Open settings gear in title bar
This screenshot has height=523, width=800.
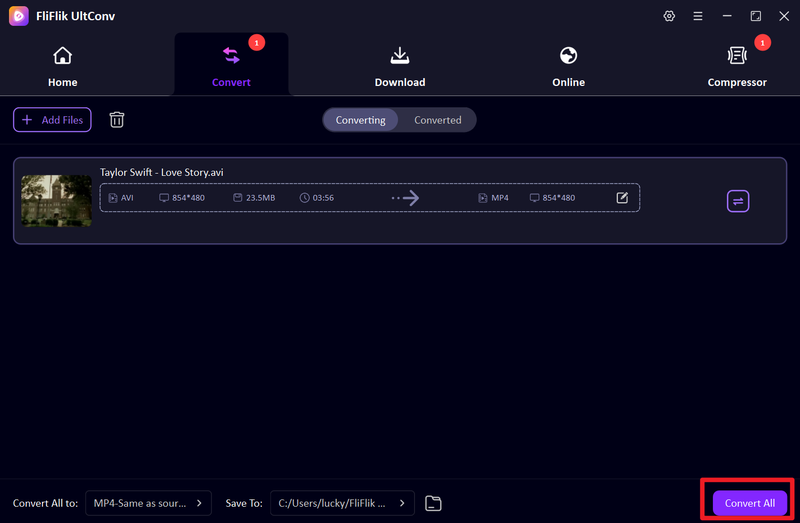(x=669, y=16)
